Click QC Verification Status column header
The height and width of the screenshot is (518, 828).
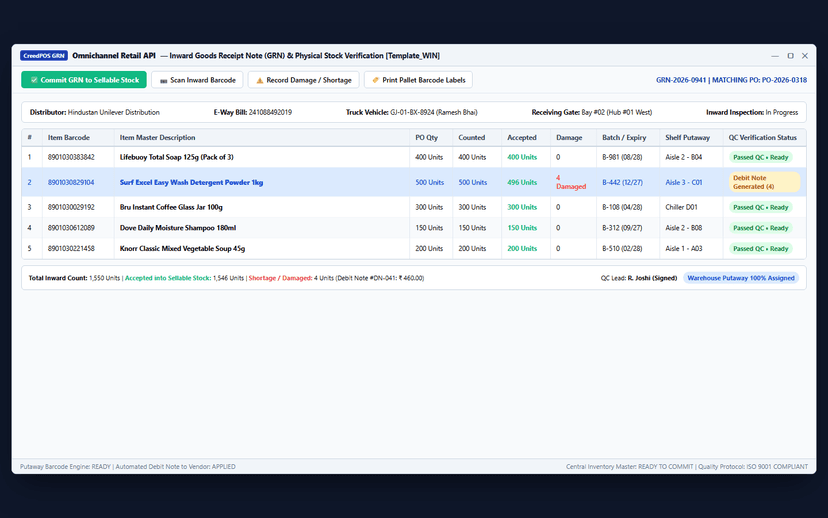[763, 137]
